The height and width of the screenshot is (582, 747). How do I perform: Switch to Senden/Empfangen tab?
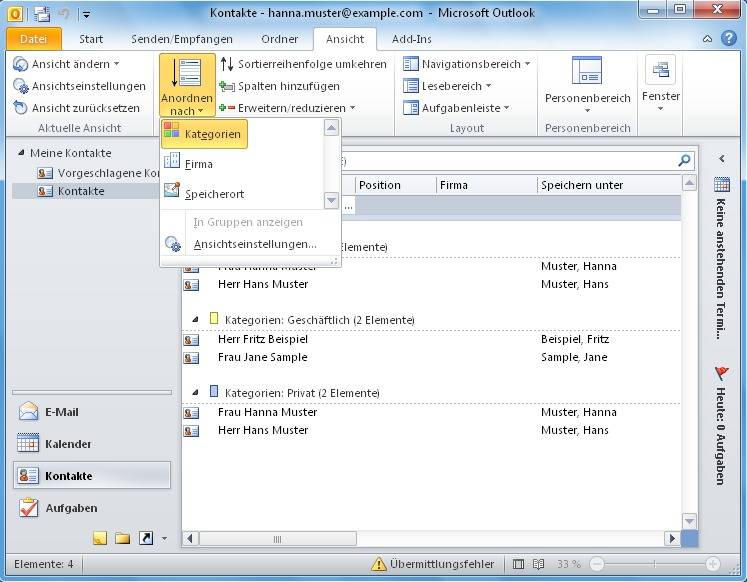coord(182,39)
